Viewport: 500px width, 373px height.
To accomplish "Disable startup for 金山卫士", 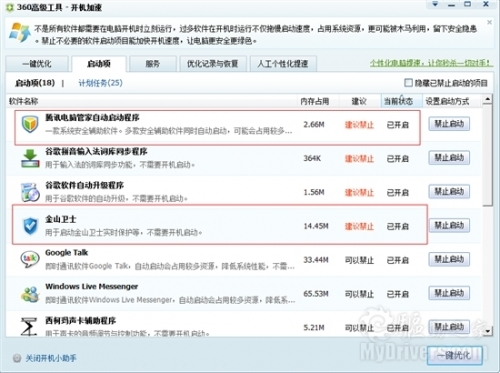I will (449, 226).
